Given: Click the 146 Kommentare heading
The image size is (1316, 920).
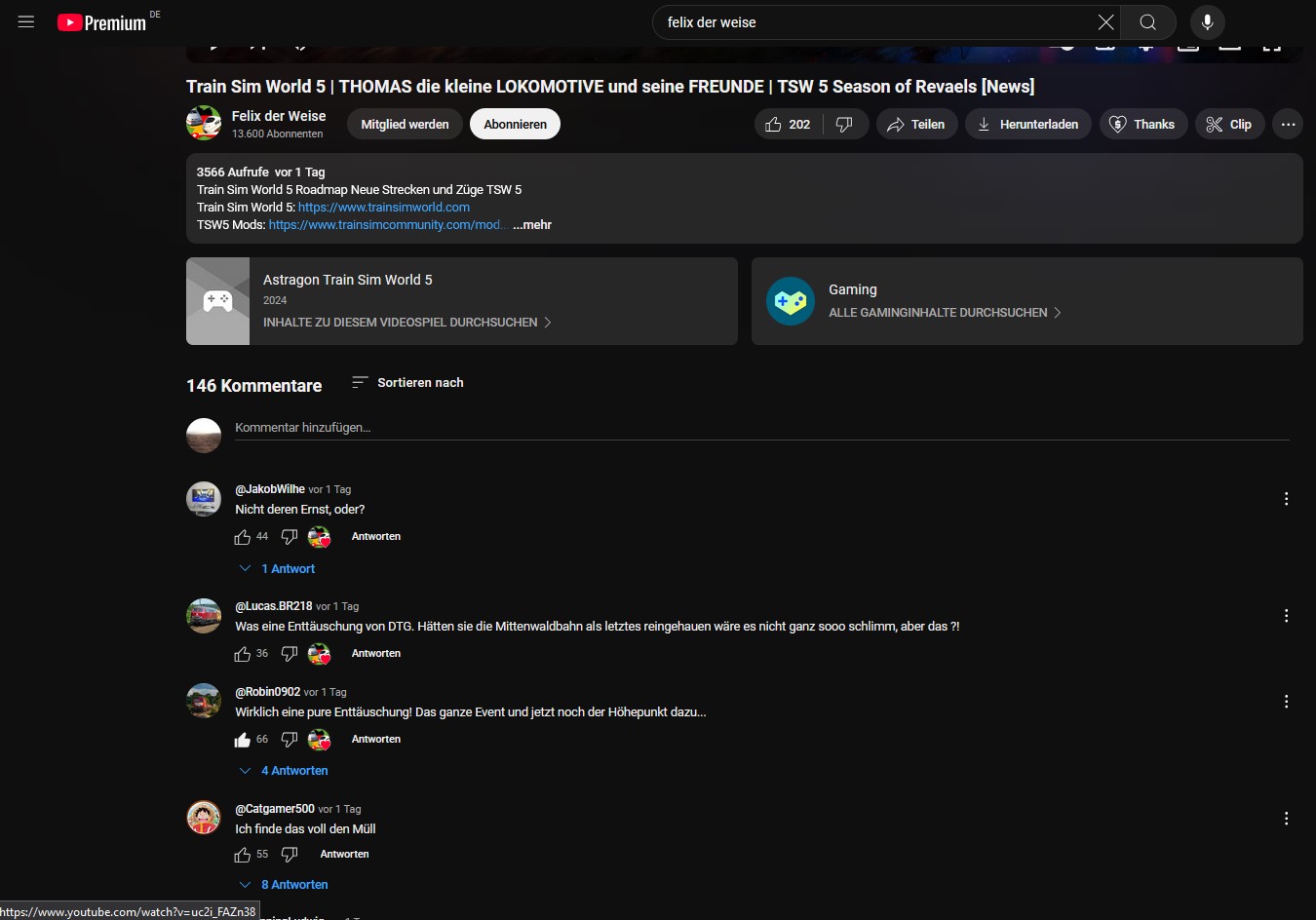Looking at the screenshot, I should point(254,386).
